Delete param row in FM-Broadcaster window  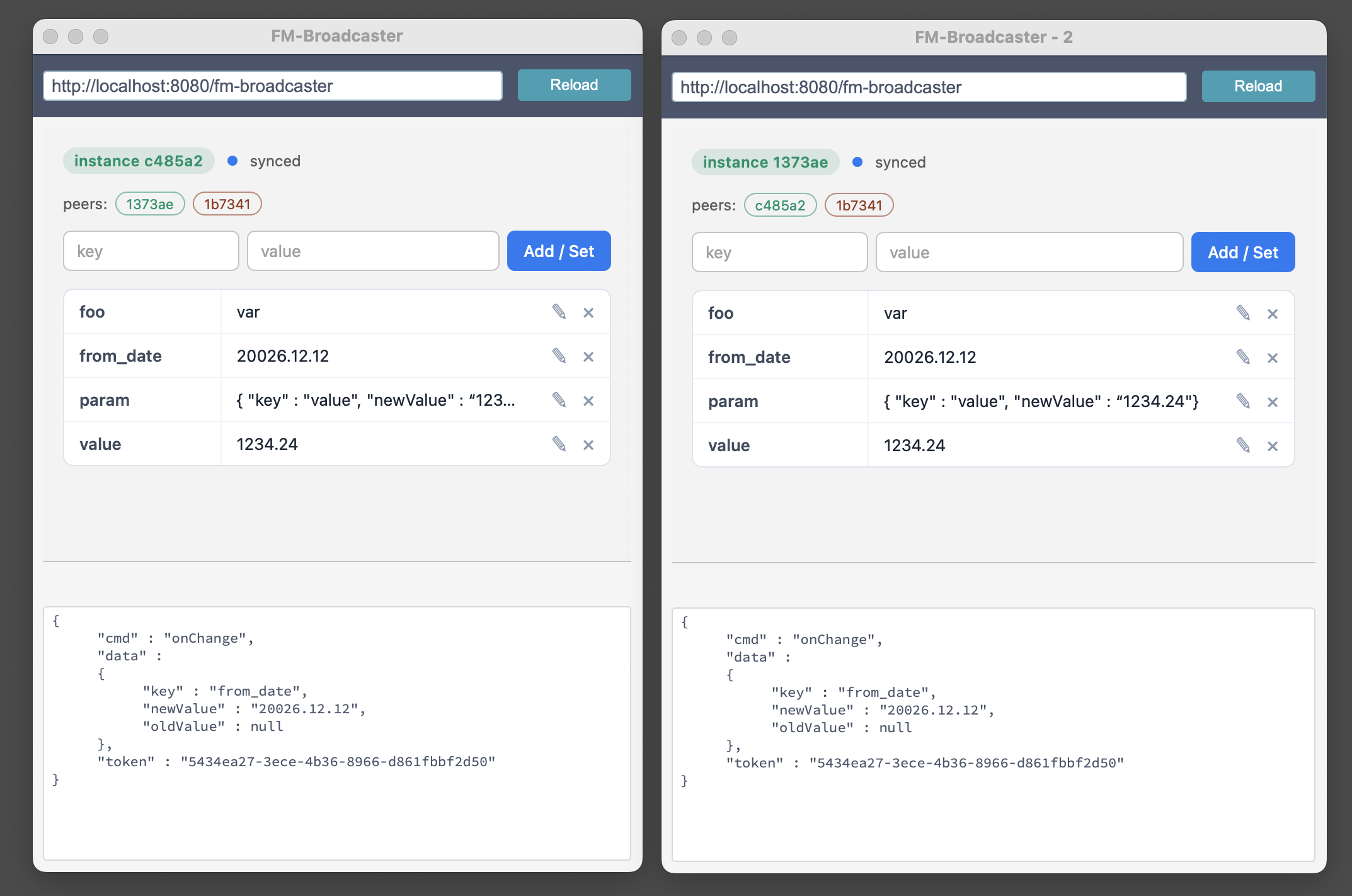(x=588, y=401)
